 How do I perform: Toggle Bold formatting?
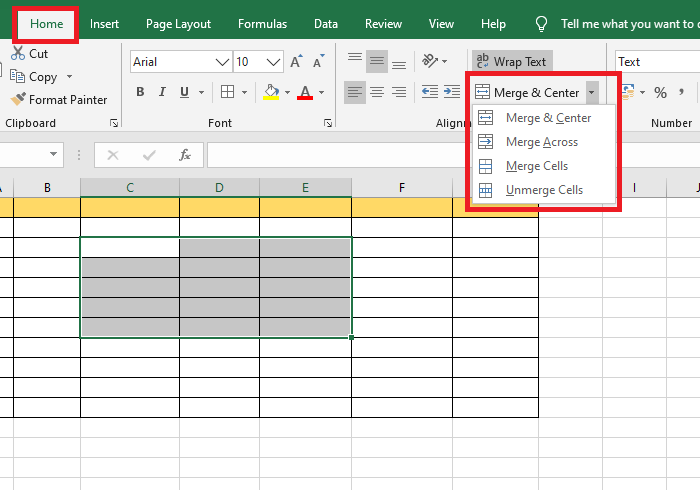(x=140, y=92)
